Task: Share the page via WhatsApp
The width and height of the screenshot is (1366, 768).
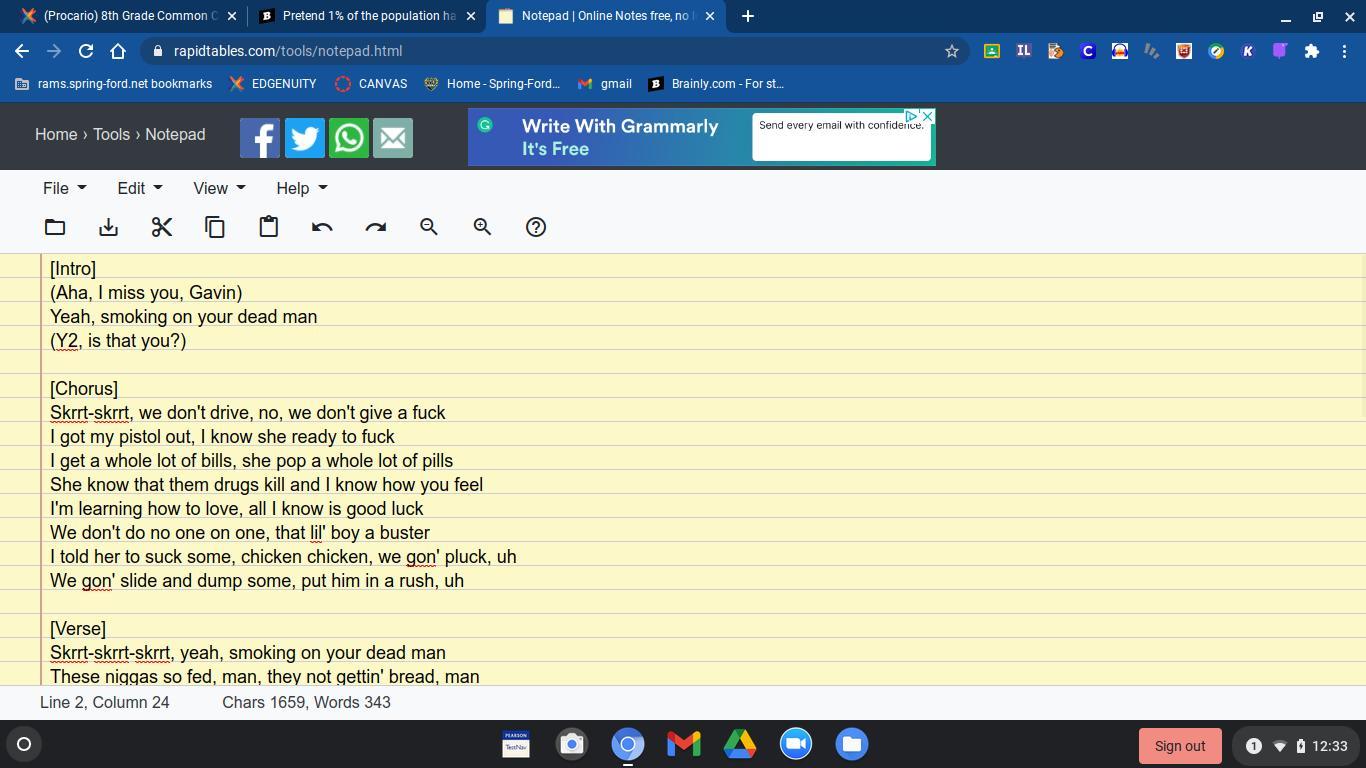Action: [x=349, y=138]
